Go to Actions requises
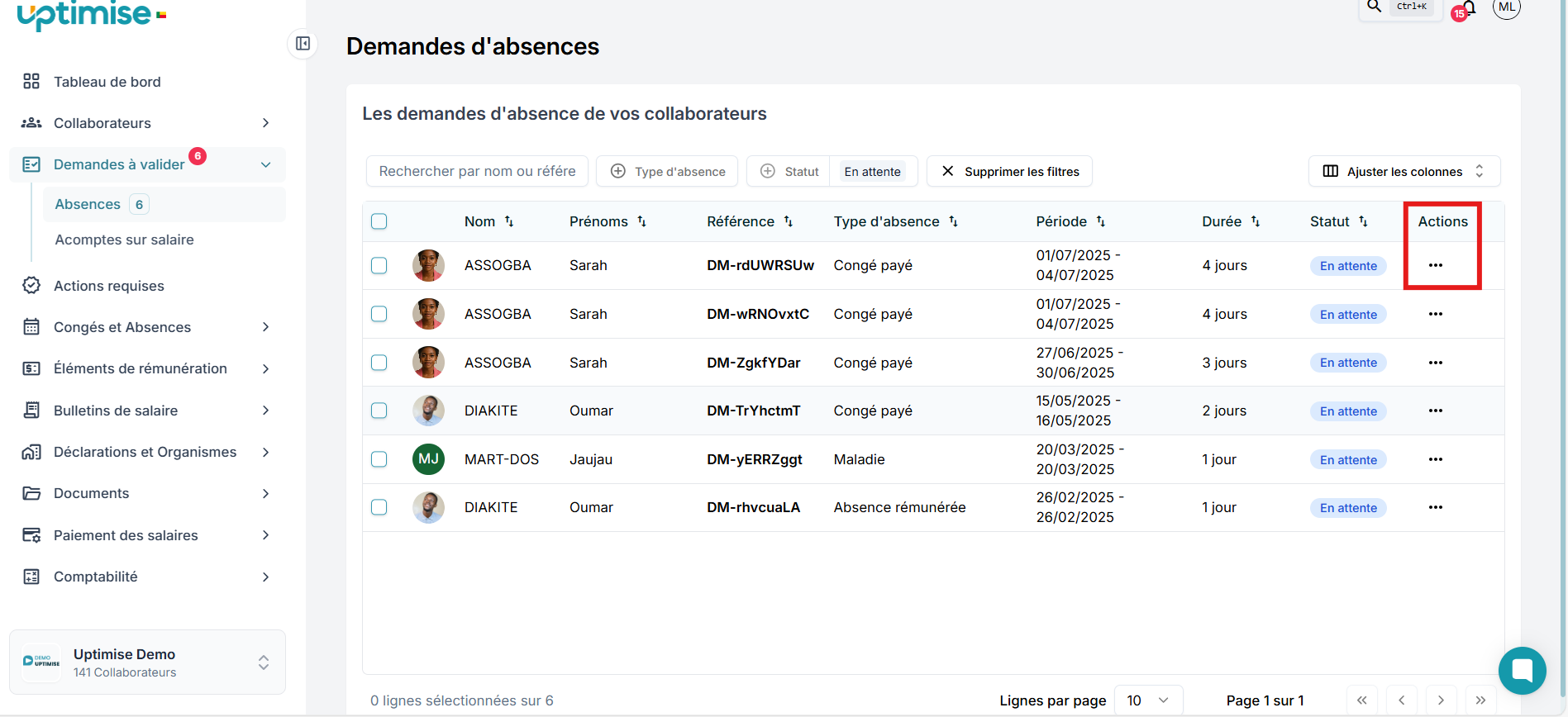This screenshot has height=717, width=1568. tap(109, 286)
